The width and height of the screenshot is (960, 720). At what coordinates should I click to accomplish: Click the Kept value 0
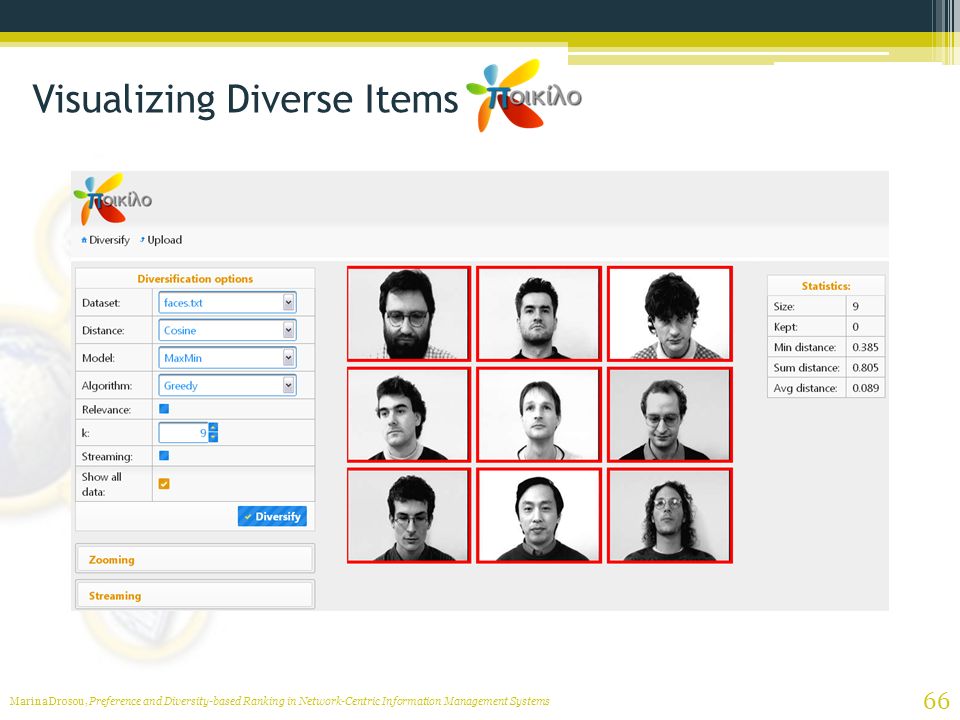click(x=855, y=326)
